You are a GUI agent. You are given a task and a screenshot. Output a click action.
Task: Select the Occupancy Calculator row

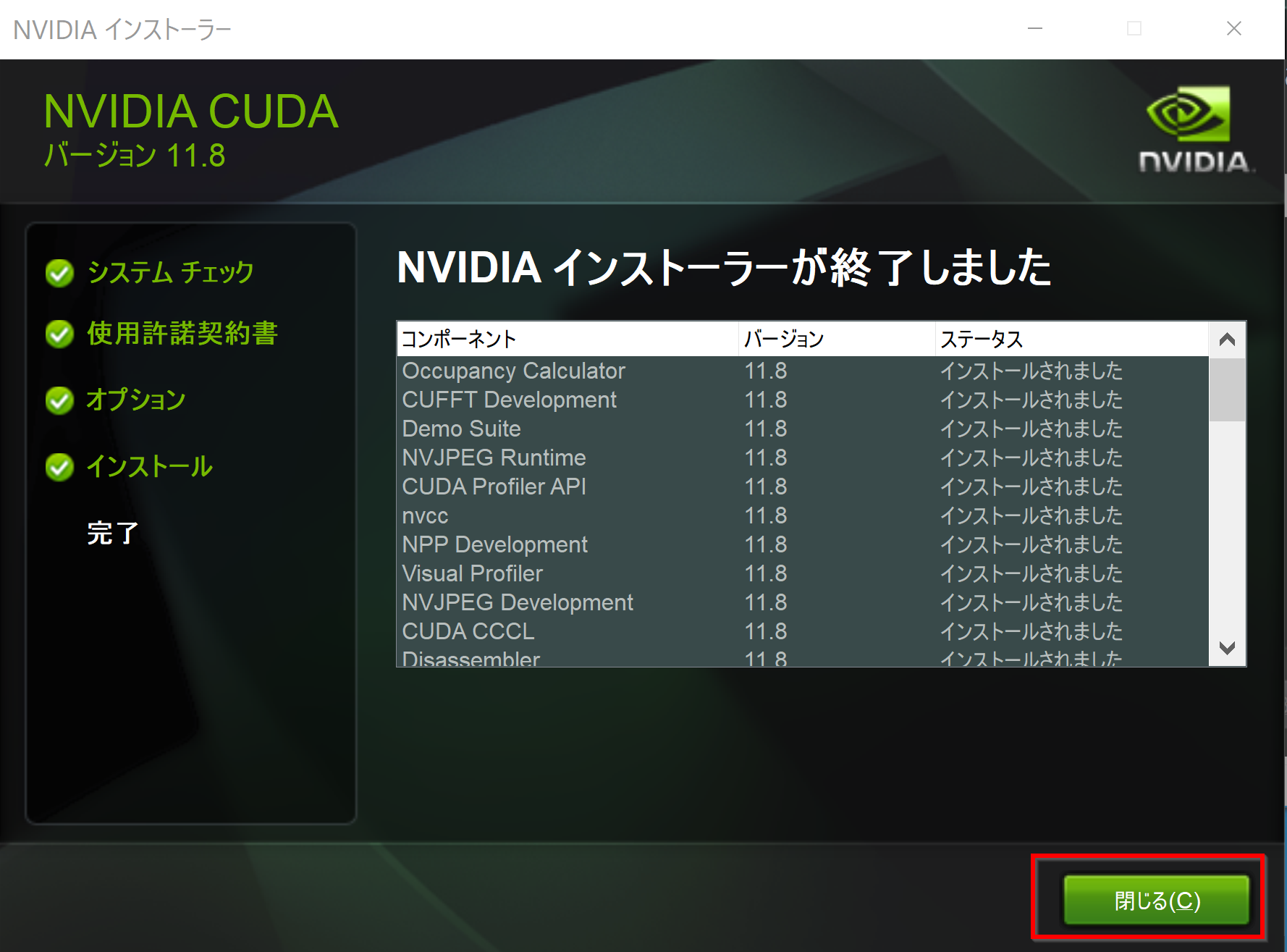click(803, 371)
